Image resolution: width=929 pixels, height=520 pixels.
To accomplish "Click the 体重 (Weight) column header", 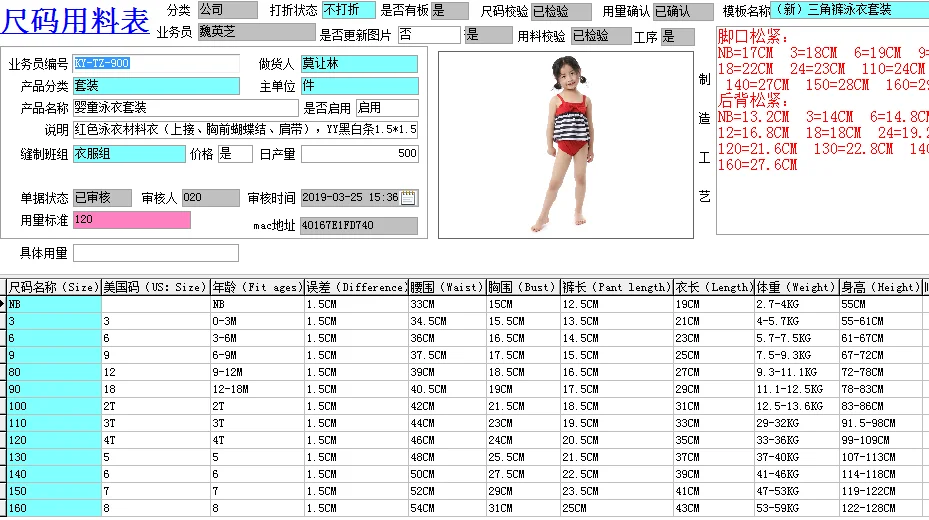I will coord(797,288).
